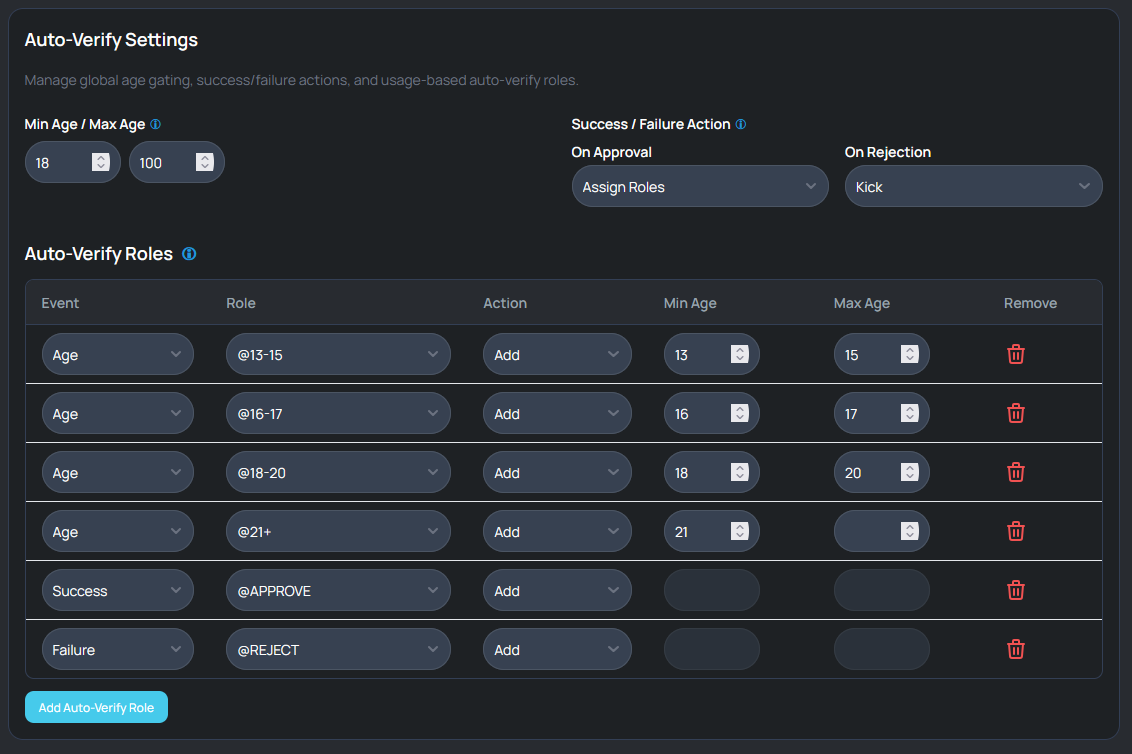Click Add Auto-Verify Role button

(x=96, y=707)
